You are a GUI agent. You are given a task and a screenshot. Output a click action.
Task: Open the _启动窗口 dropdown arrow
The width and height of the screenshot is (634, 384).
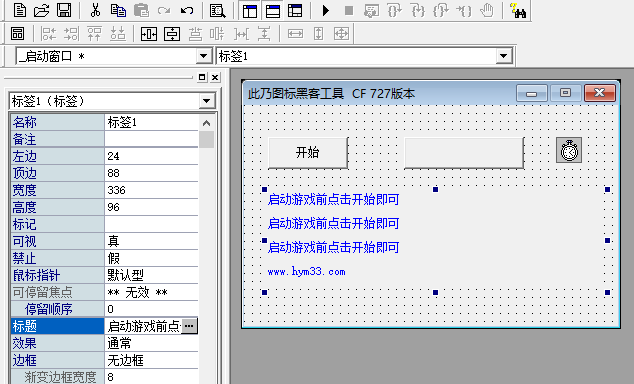click(x=203, y=56)
